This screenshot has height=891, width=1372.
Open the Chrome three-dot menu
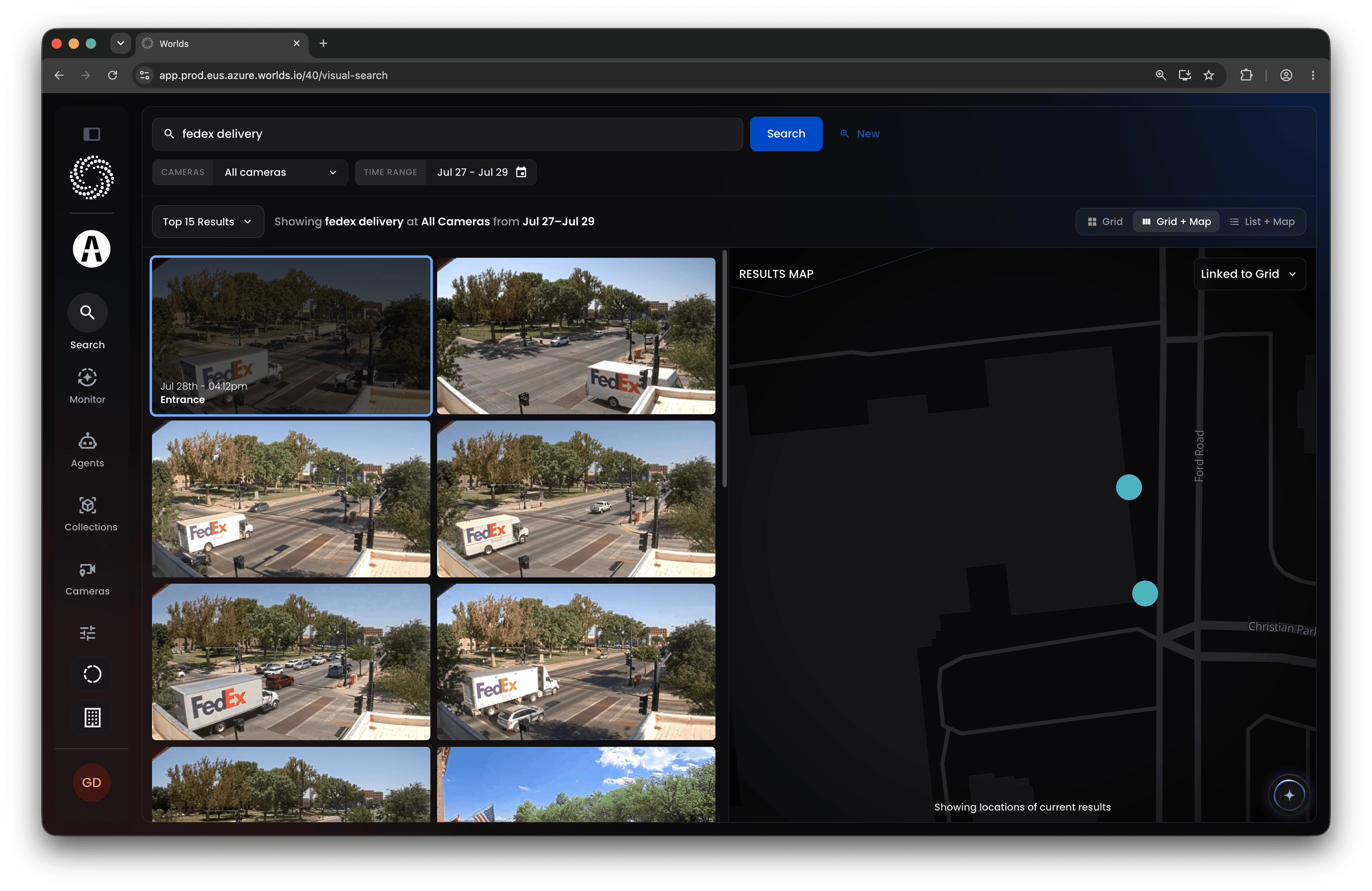[1313, 76]
